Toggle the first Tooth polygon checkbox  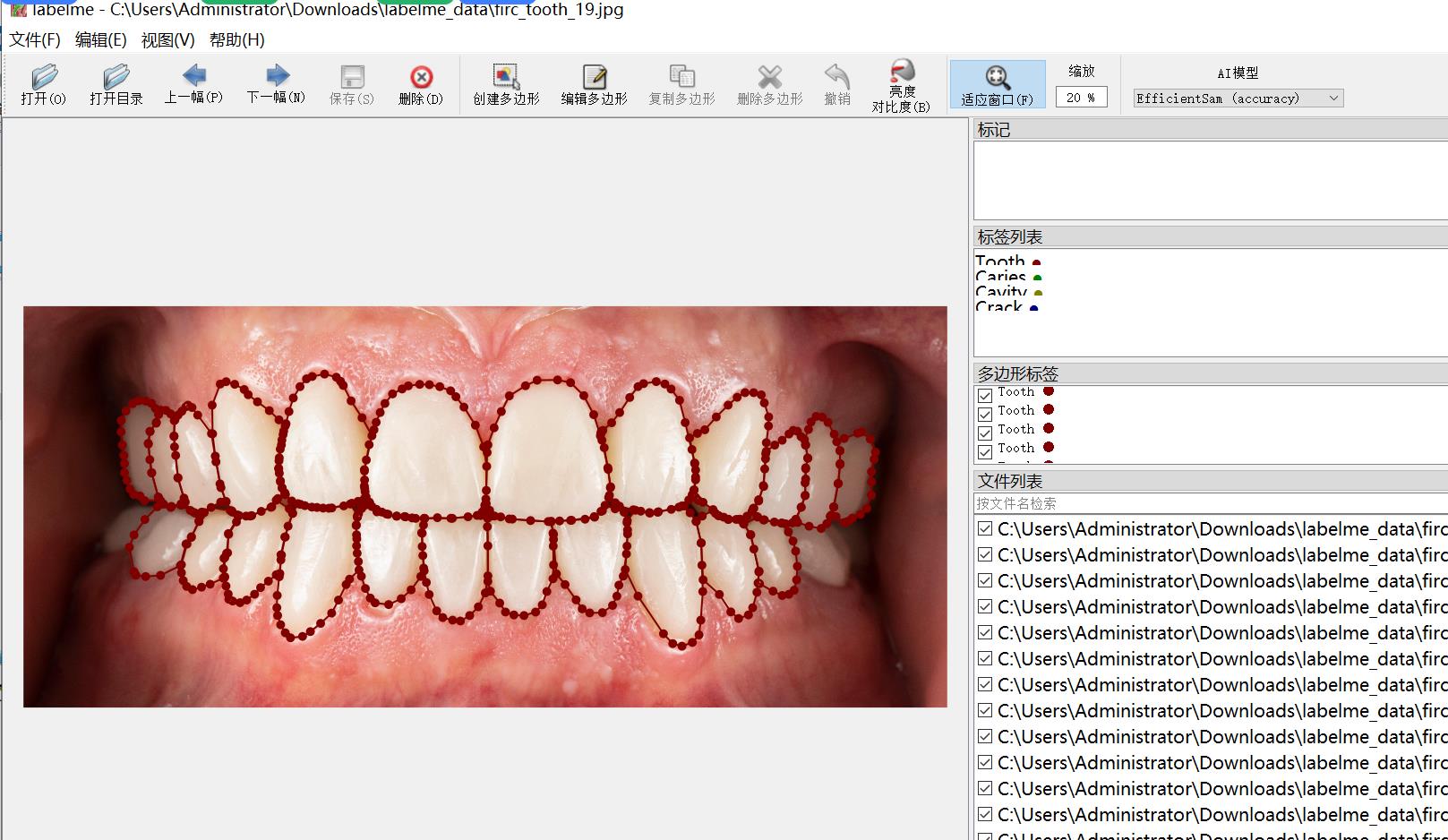pyautogui.click(x=985, y=395)
